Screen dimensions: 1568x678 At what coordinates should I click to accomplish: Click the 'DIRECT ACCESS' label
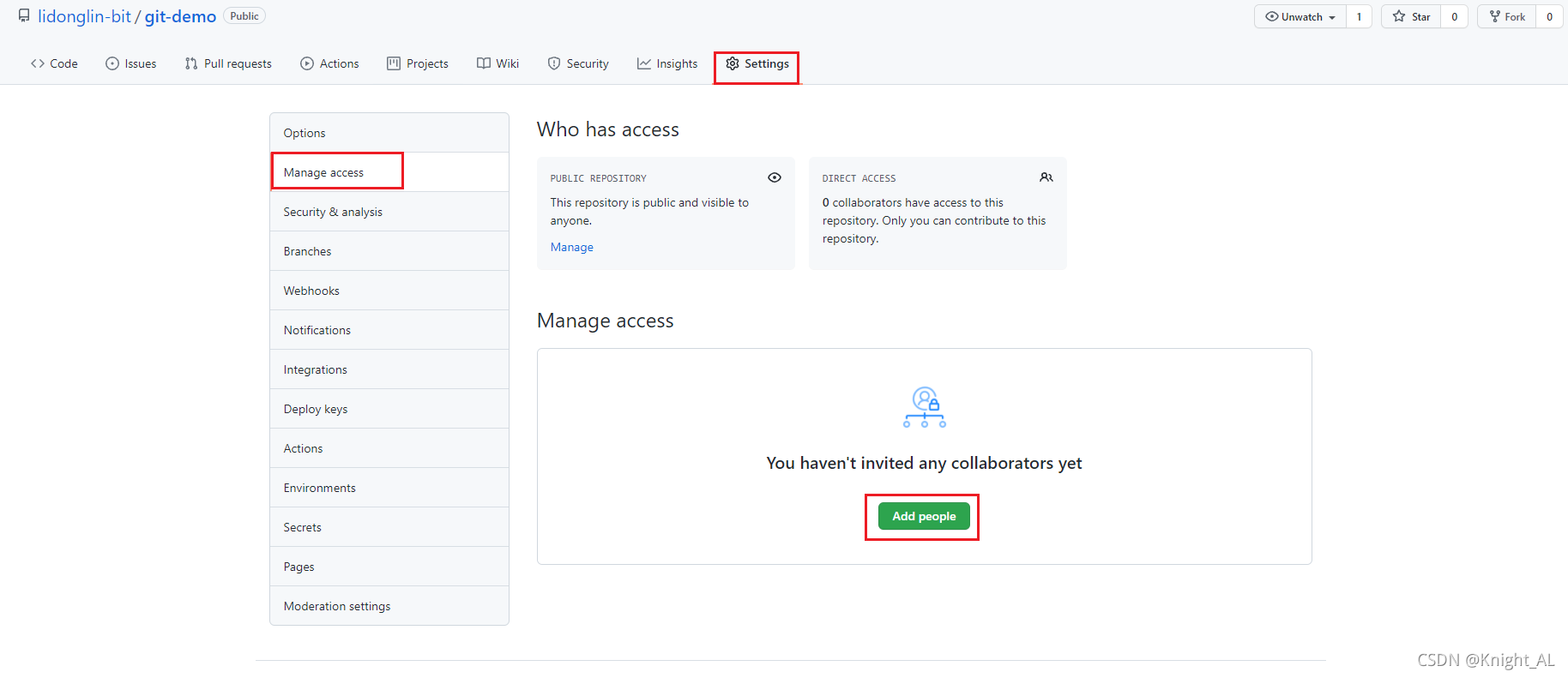(859, 178)
